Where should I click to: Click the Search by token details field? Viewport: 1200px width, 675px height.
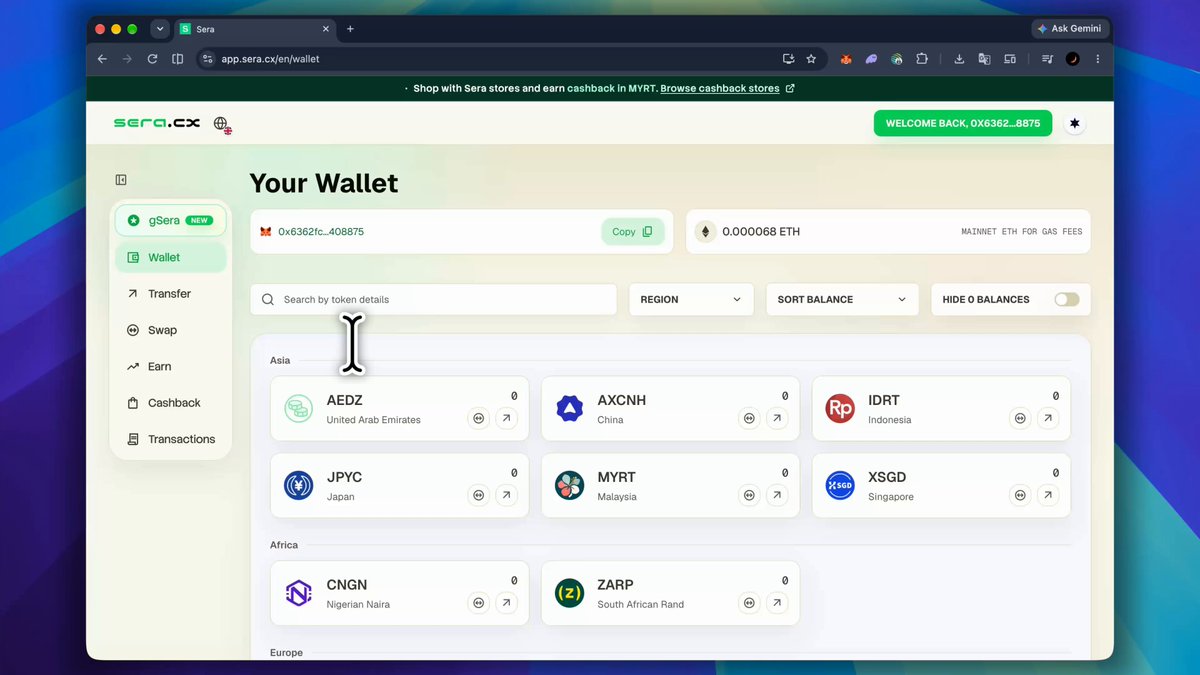coord(434,299)
